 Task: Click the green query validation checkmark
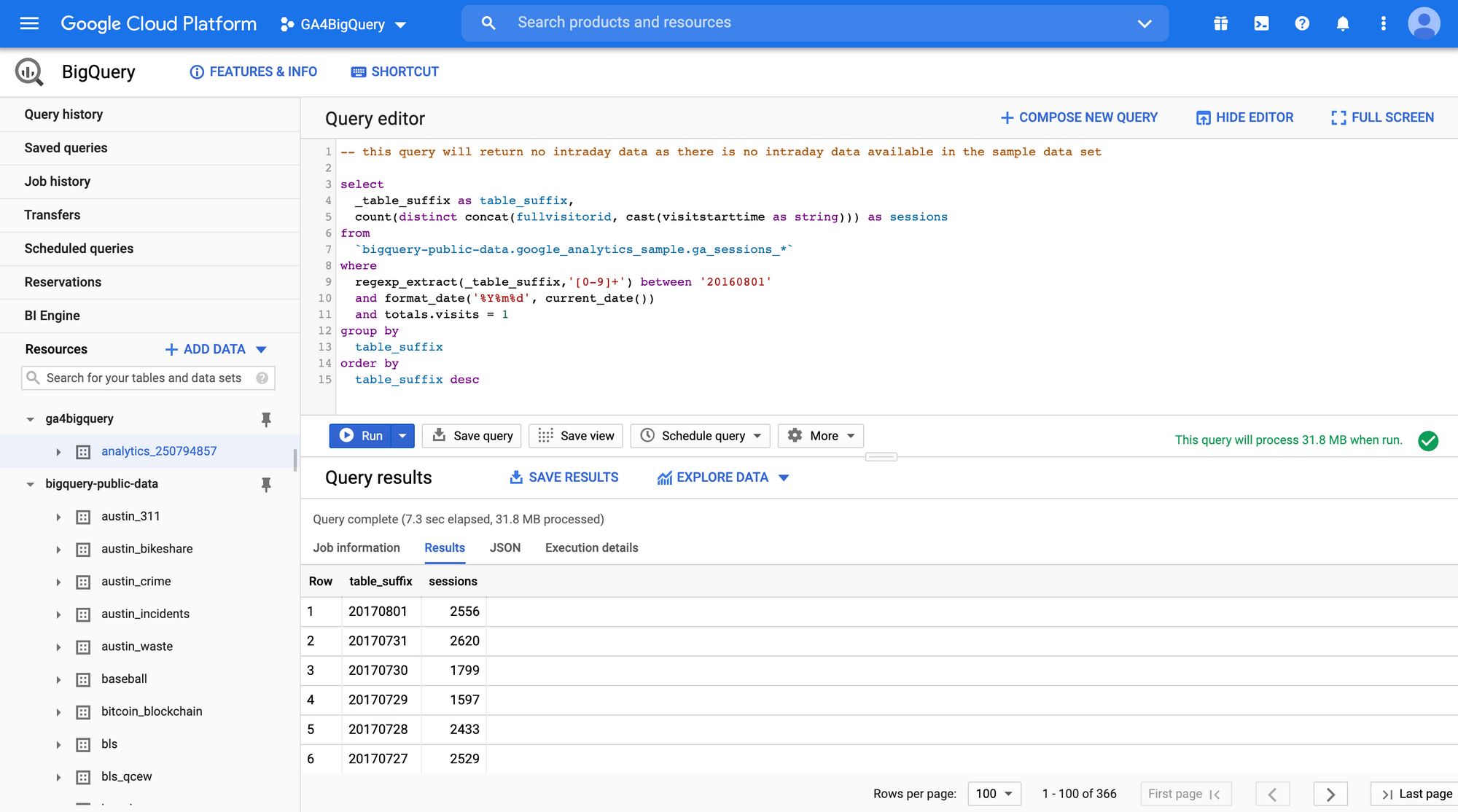click(x=1428, y=440)
